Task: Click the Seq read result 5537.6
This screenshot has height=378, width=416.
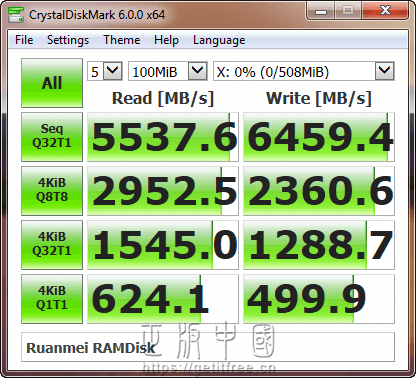Action: click(x=163, y=137)
